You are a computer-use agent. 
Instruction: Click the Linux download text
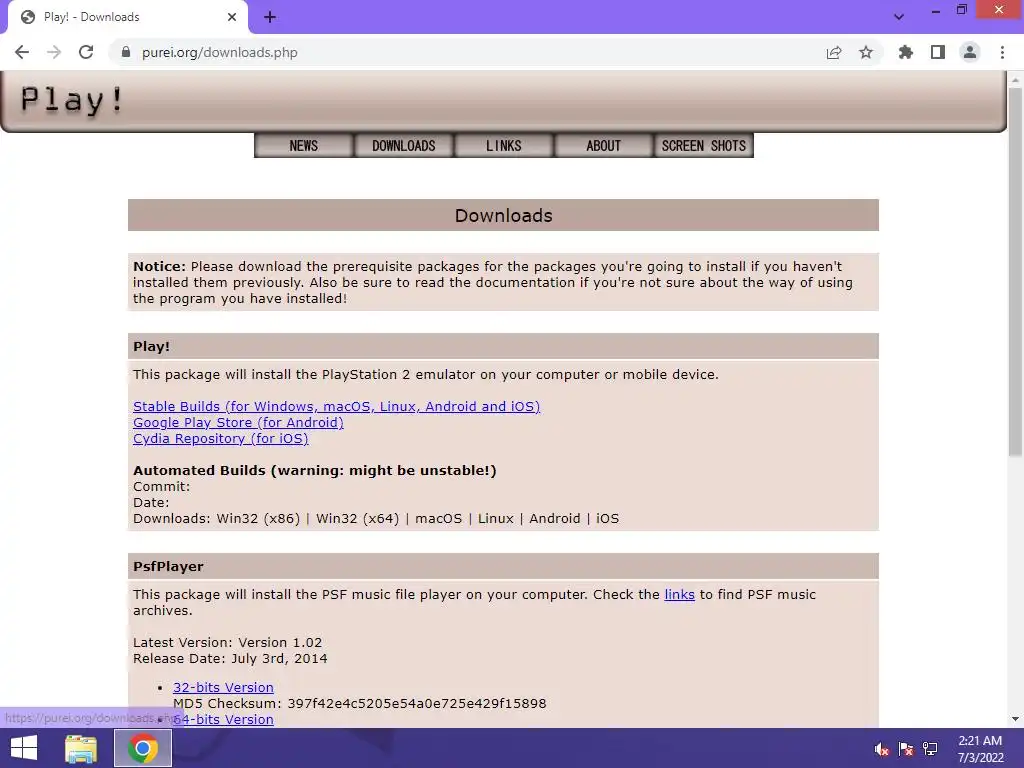coord(496,519)
